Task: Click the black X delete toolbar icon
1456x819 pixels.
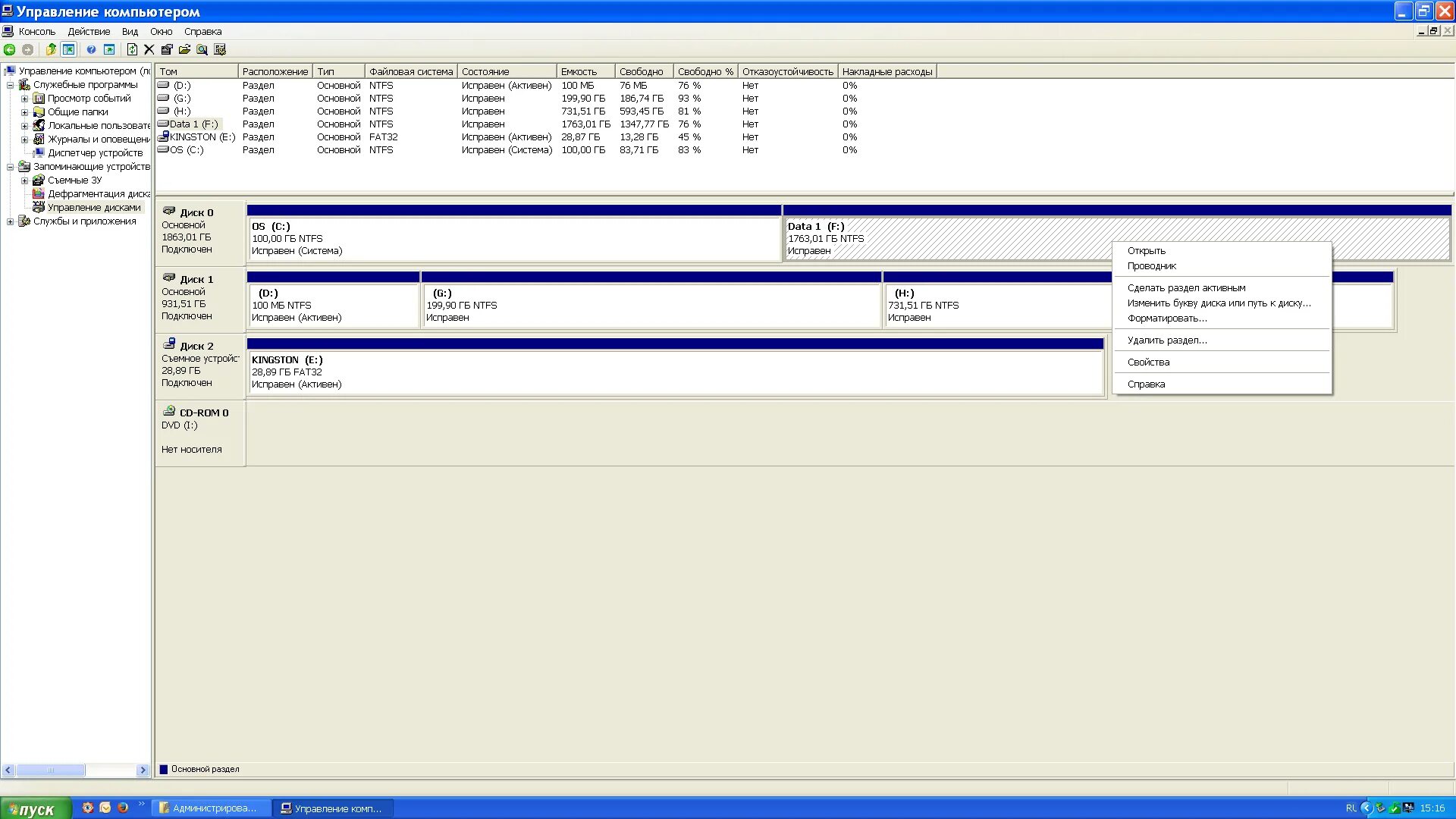Action: (149, 50)
